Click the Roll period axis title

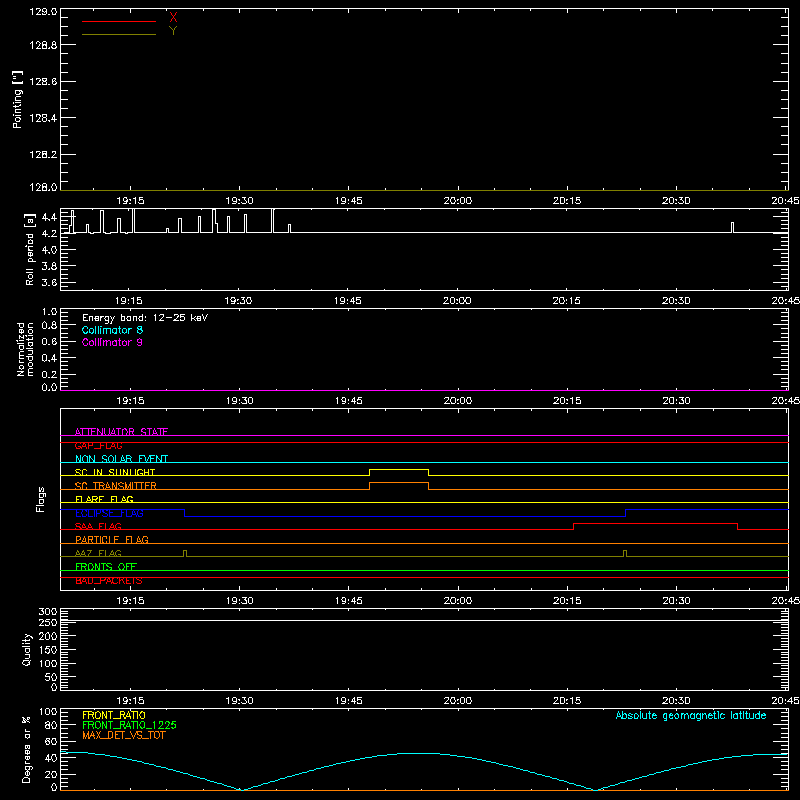coord(30,249)
